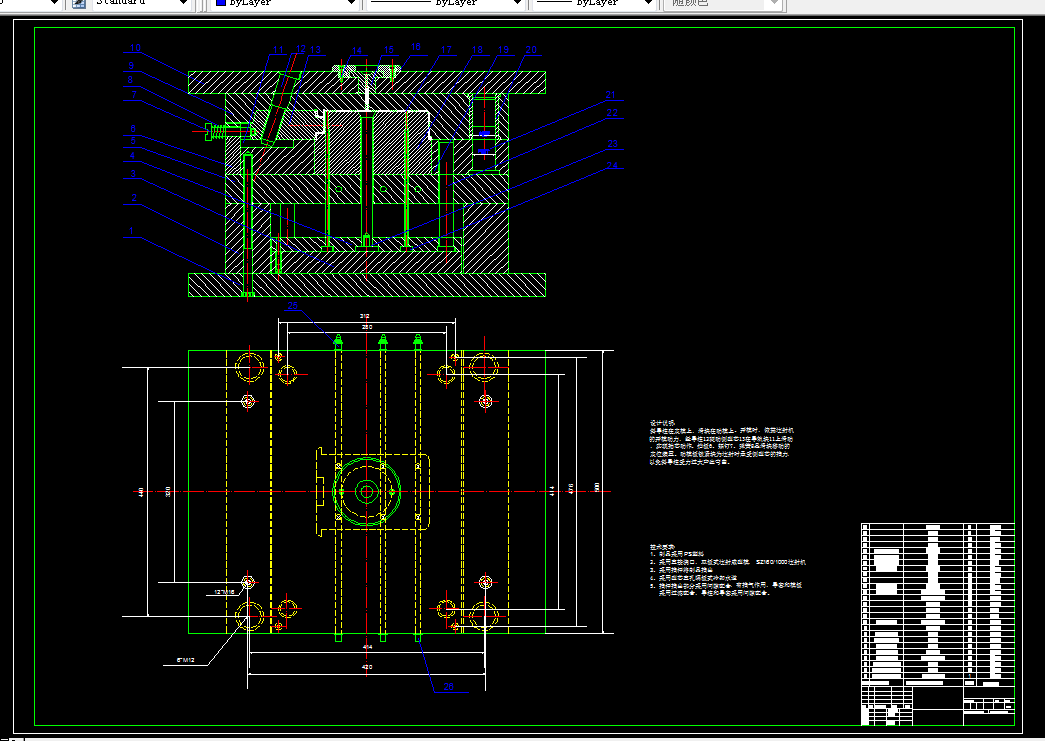Select part number 25 leader label
Viewport: 1045px width, 741px height.
pos(293,306)
